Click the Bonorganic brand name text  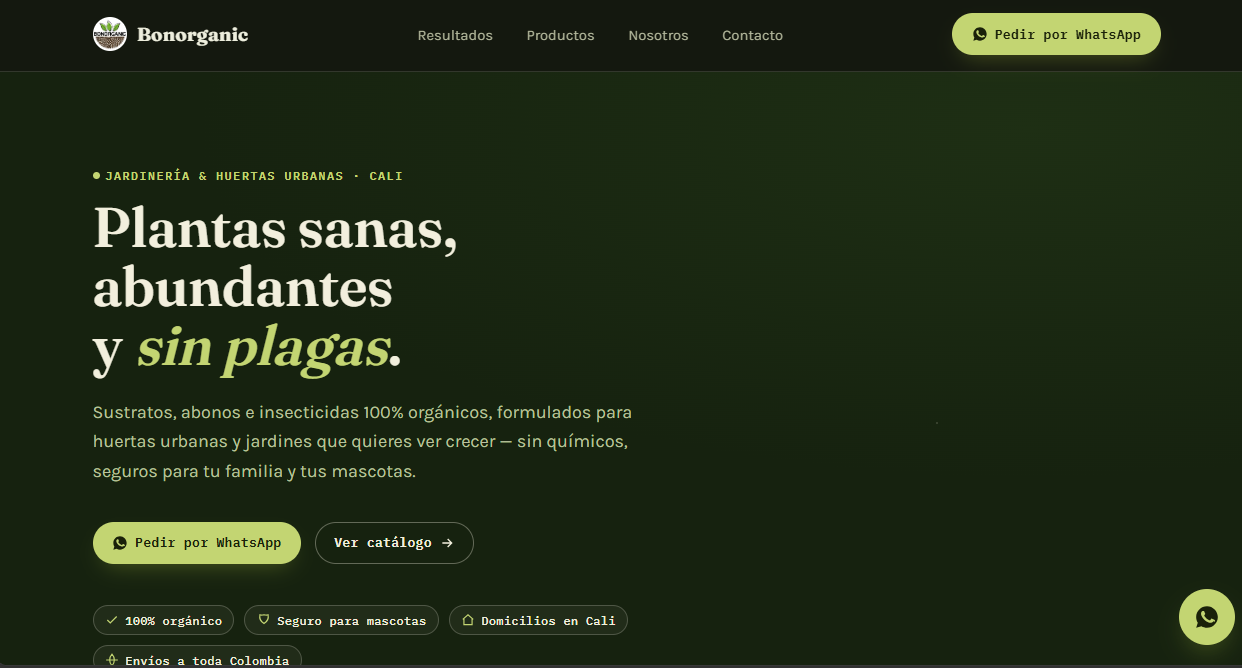192,35
